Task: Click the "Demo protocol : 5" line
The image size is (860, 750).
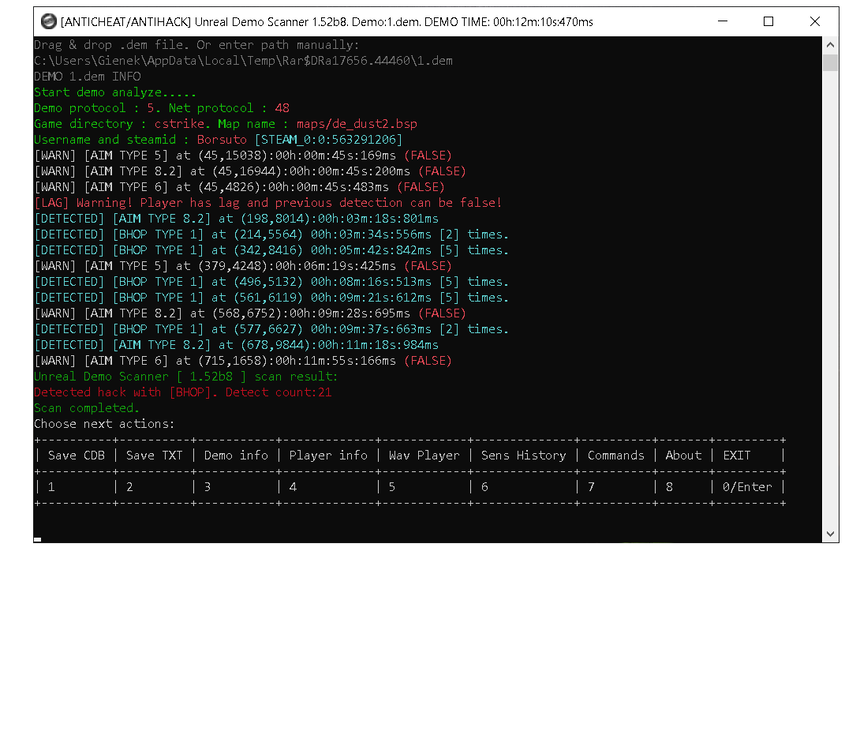Action: click(x=162, y=108)
